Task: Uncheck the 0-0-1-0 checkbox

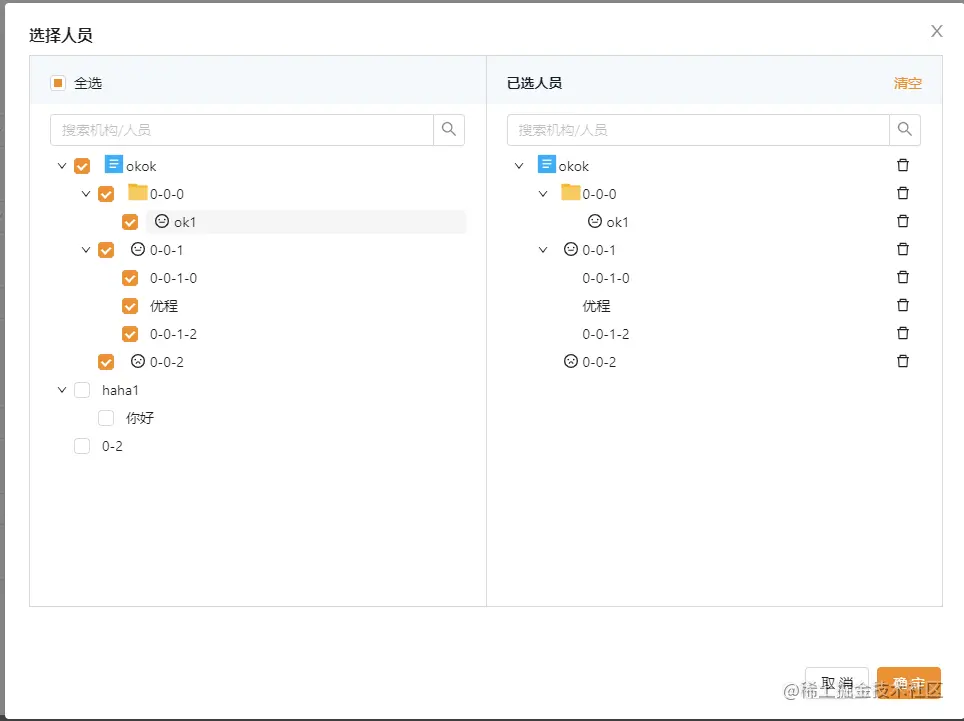Action: (x=130, y=278)
